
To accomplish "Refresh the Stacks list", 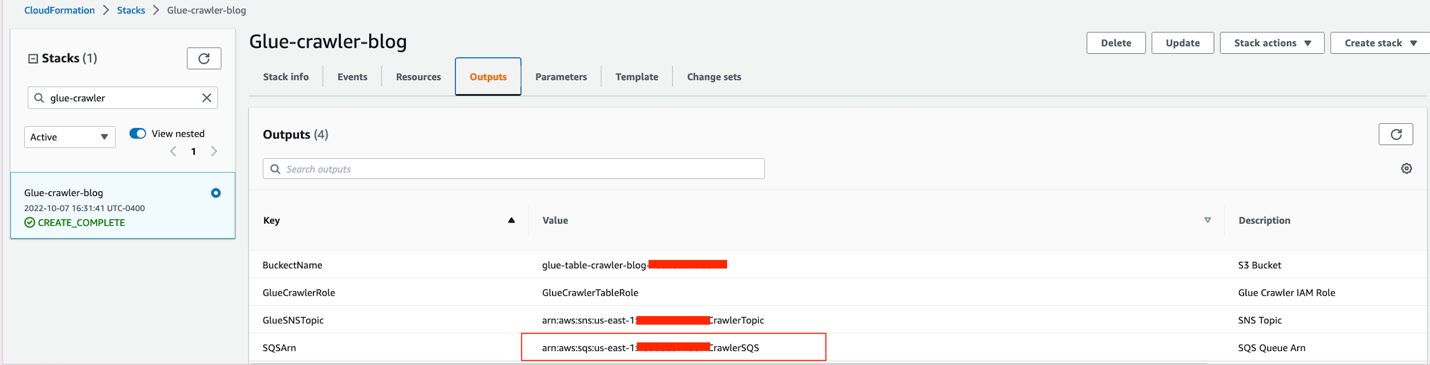I will pyautogui.click(x=204, y=58).
